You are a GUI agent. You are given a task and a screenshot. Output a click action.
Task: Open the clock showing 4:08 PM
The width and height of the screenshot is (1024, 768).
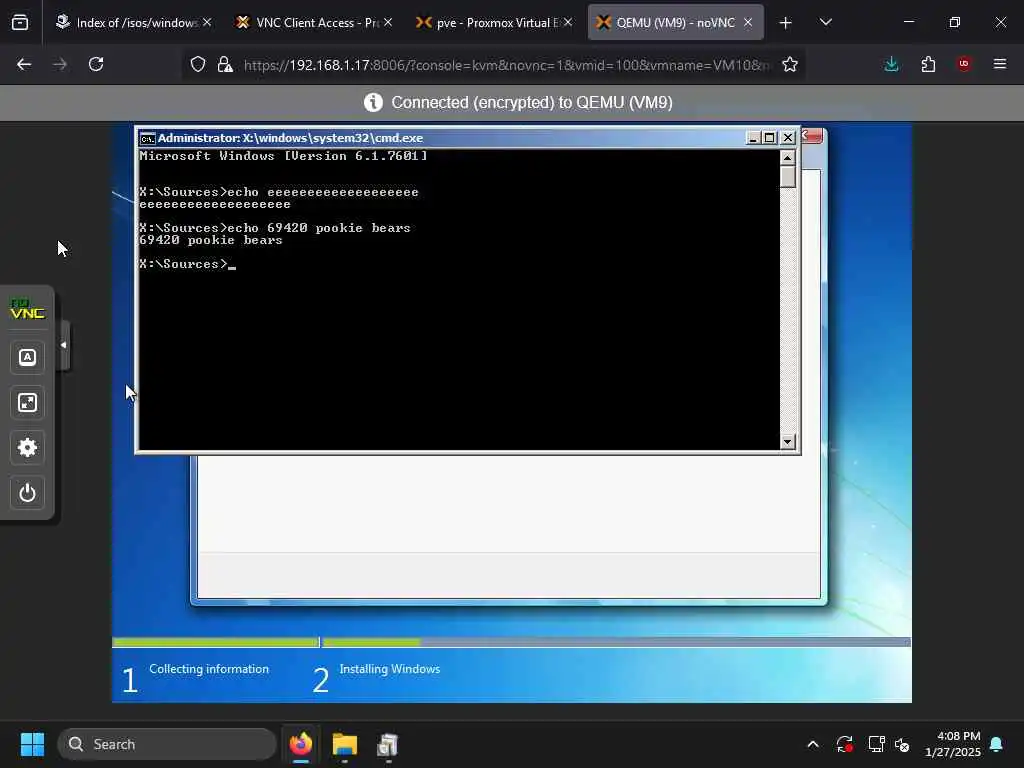[953, 744]
